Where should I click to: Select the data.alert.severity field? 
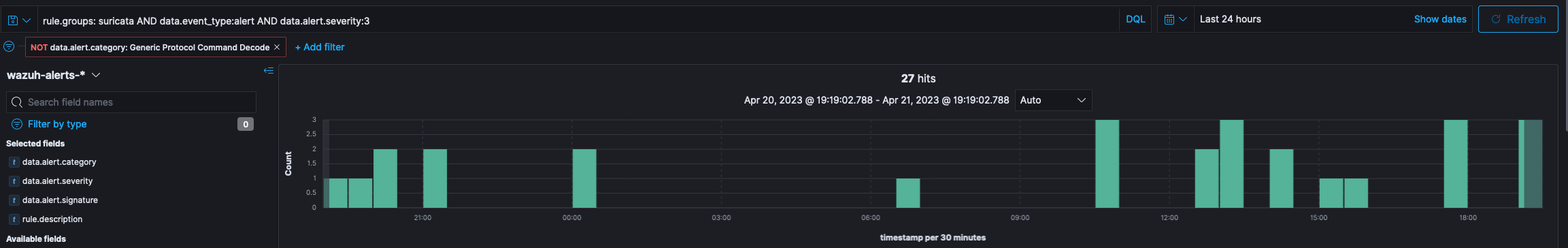57,181
